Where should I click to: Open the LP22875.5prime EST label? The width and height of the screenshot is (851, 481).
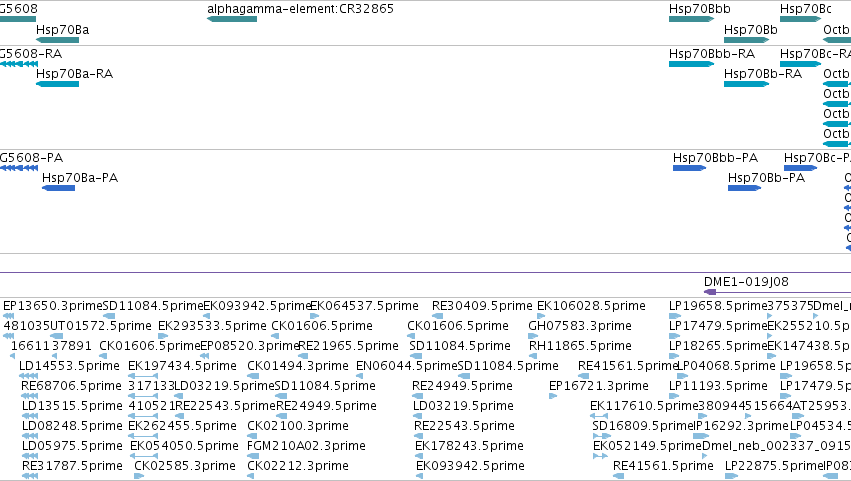click(x=775, y=467)
